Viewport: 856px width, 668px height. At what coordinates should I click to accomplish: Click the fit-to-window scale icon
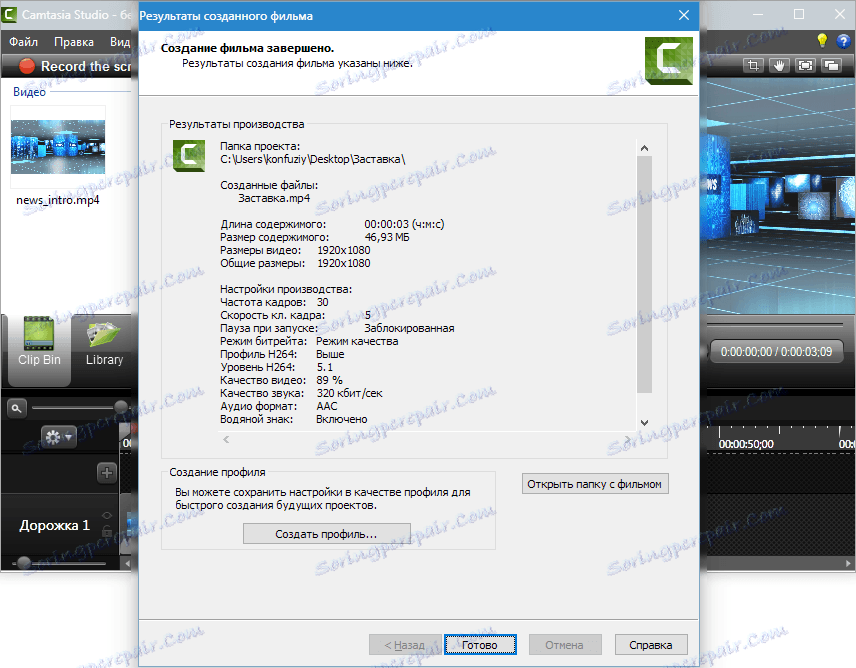tap(804, 63)
